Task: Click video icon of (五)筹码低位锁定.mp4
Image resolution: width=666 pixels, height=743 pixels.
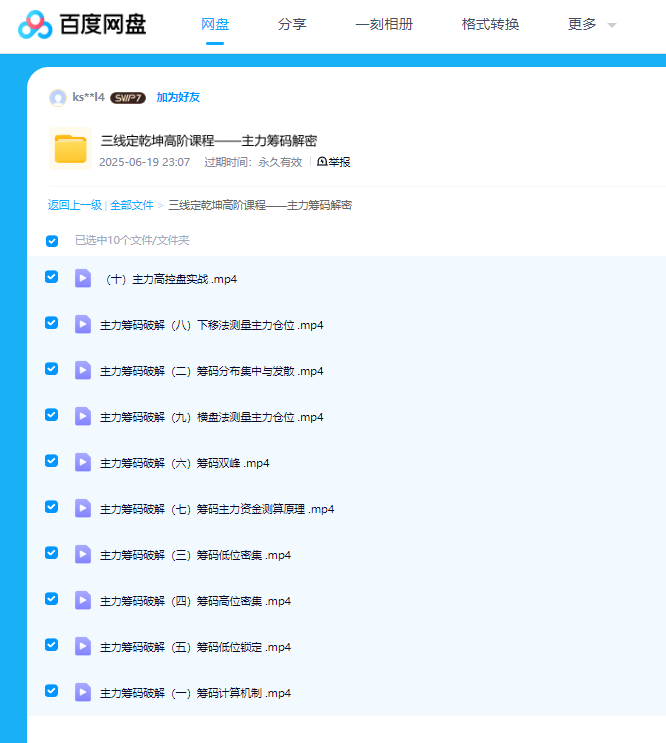Action: coord(83,646)
